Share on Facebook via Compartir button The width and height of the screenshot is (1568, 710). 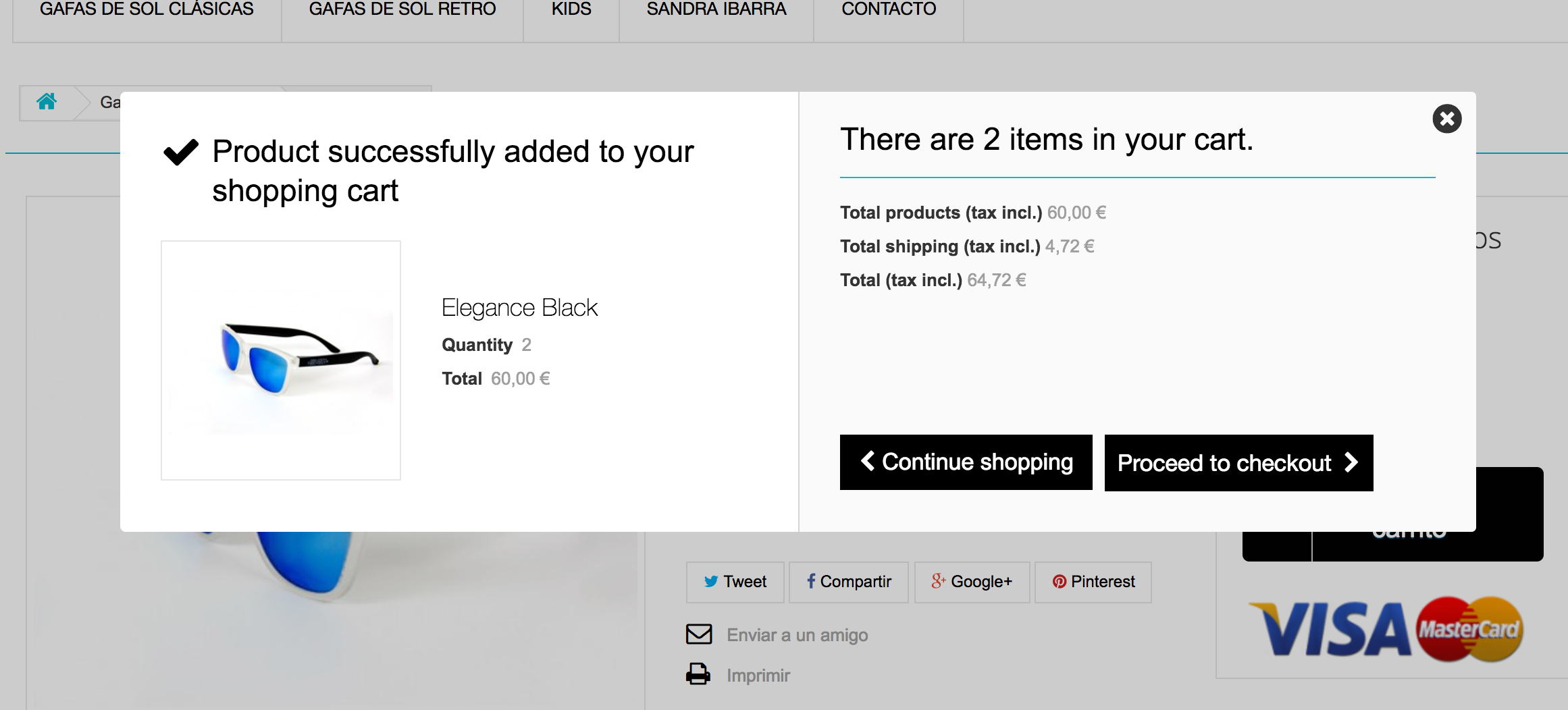(849, 582)
